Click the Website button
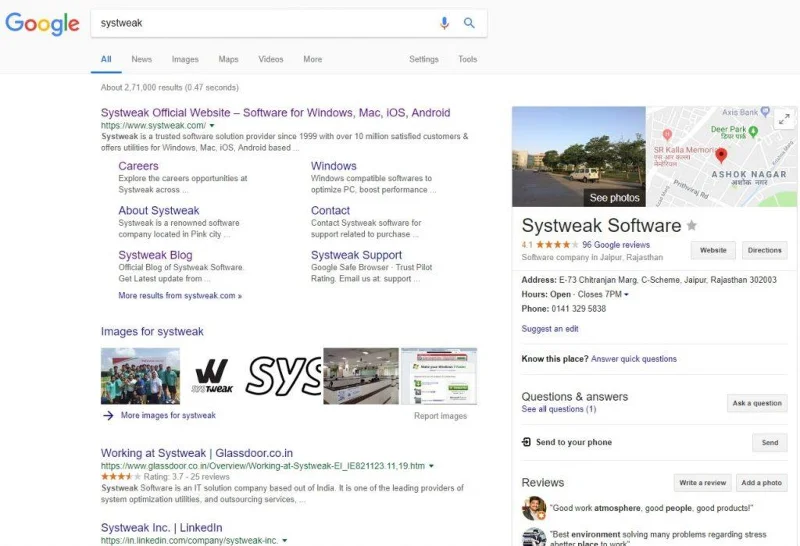 click(713, 250)
